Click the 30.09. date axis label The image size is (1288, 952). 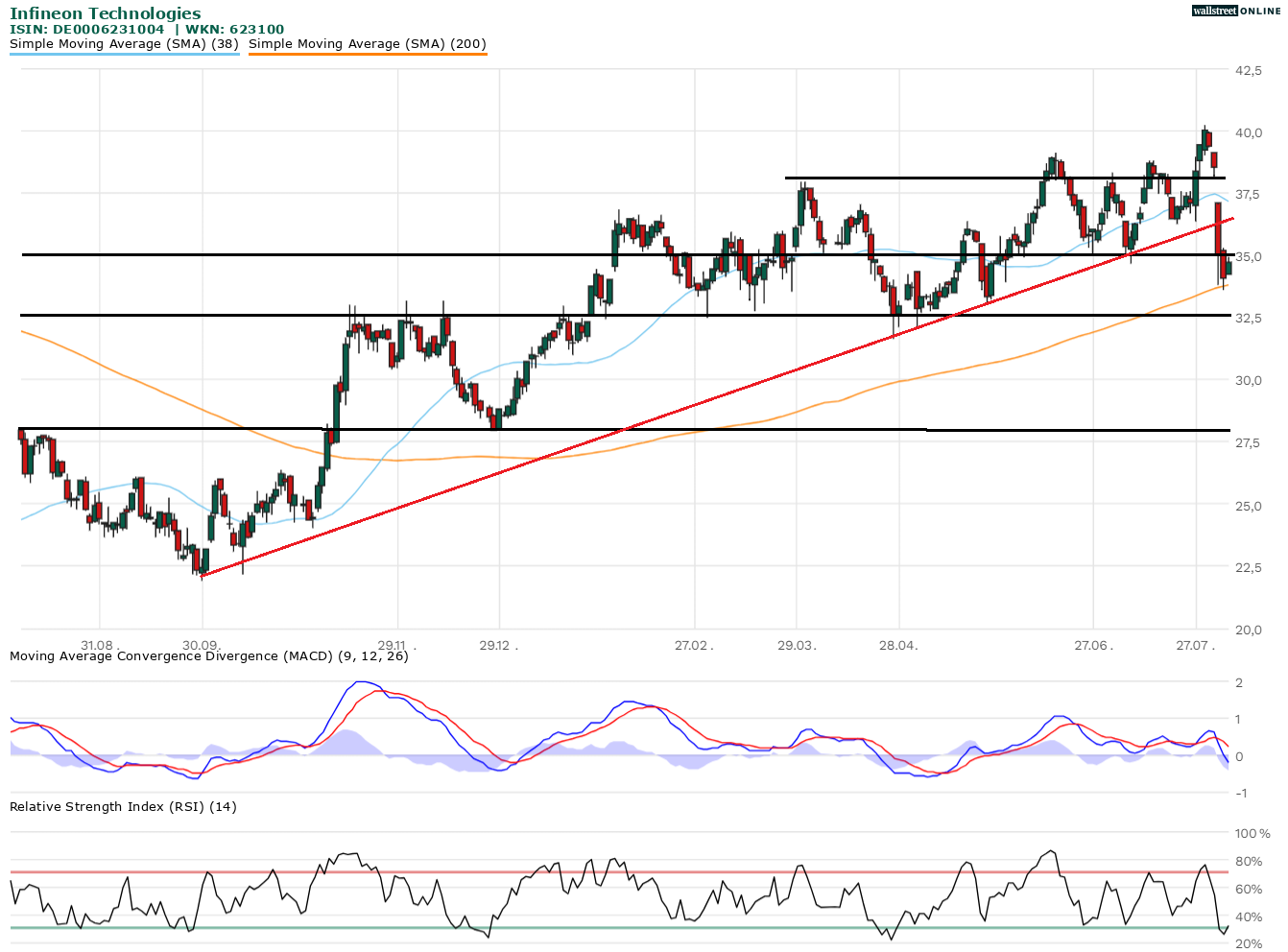click(x=201, y=645)
